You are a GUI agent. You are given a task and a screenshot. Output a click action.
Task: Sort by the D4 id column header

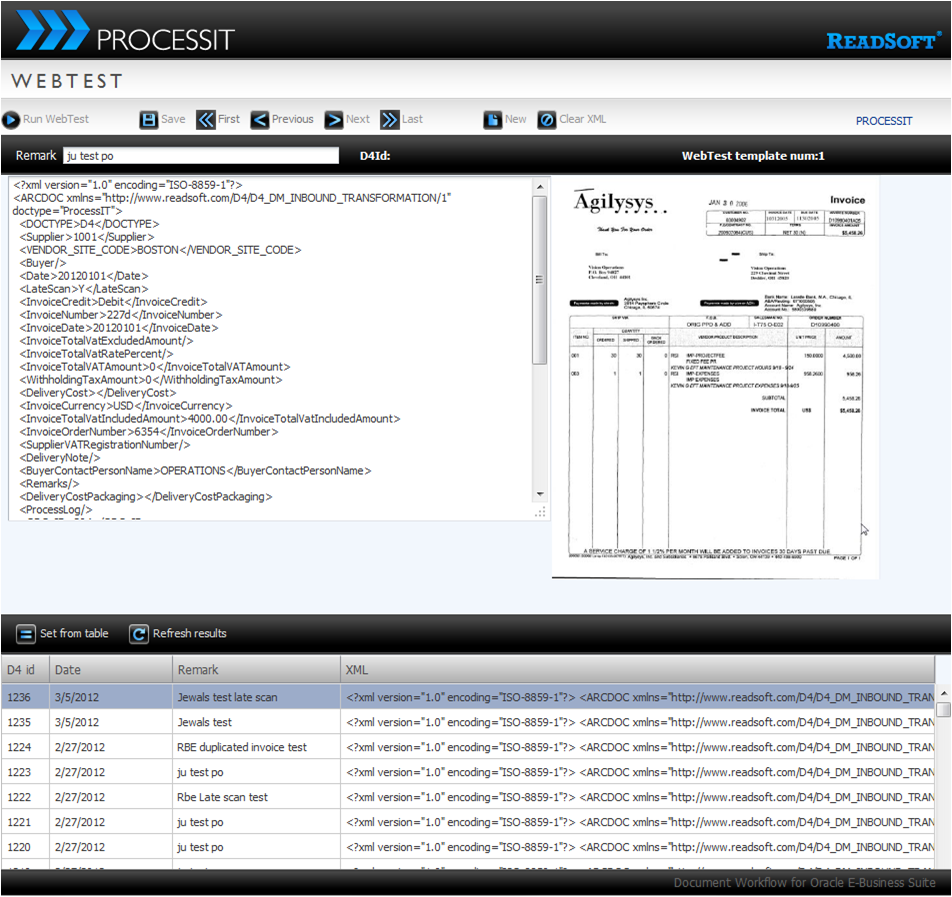click(24, 670)
